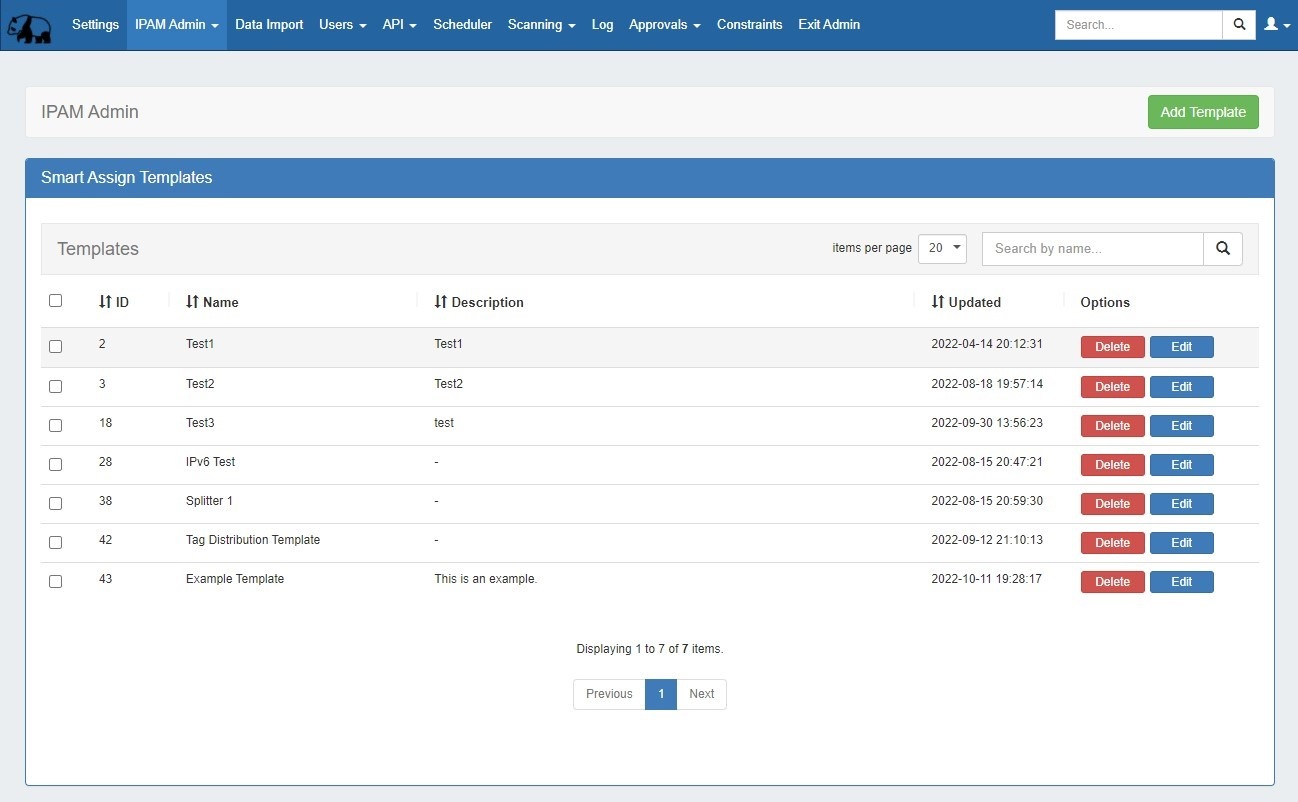Sort by Updated column arrow icon

[938, 302]
